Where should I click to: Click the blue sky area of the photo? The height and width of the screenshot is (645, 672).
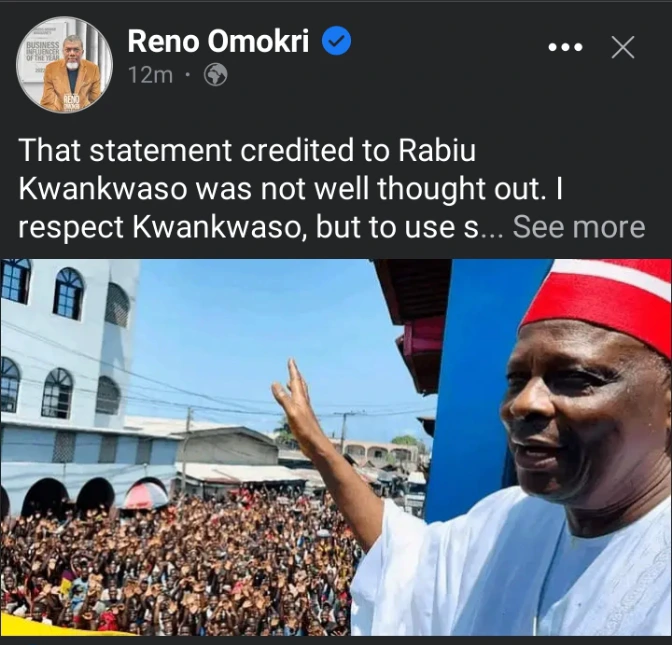point(257,334)
